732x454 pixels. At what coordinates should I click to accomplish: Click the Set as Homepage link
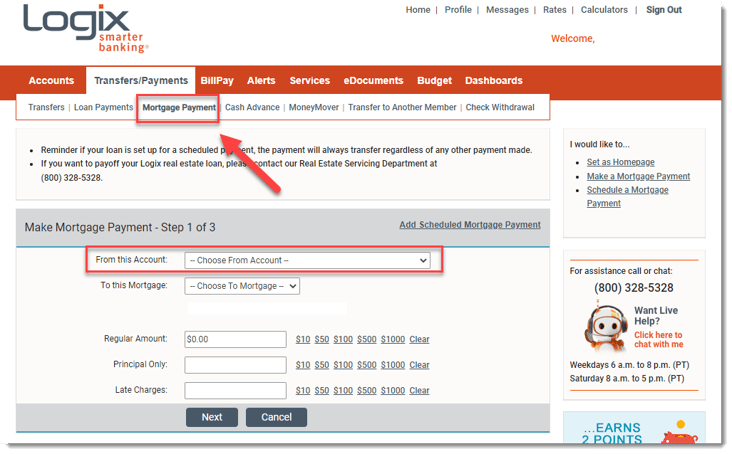coord(620,162)
